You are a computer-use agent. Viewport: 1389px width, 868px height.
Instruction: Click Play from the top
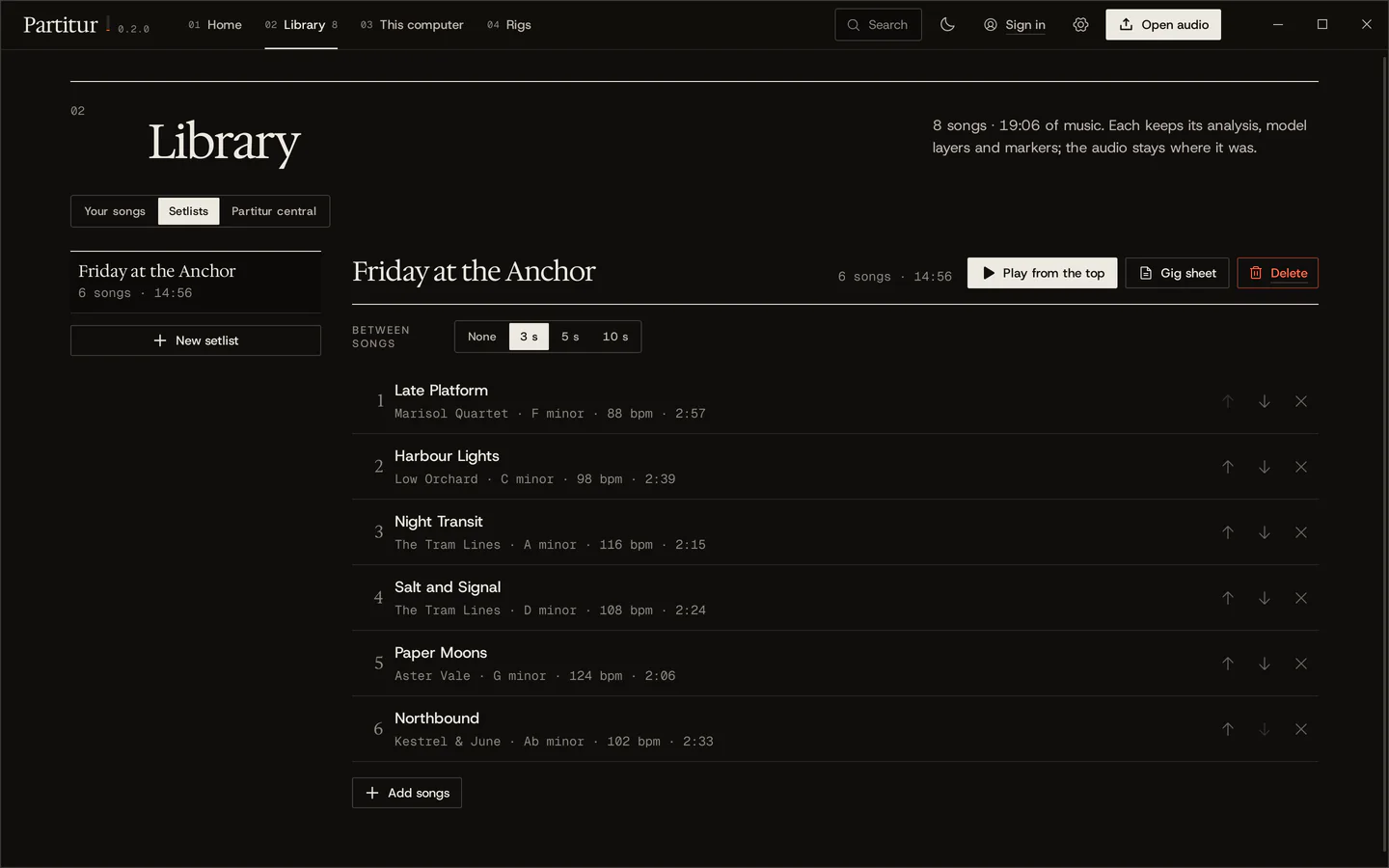(x=1043, y=273)
